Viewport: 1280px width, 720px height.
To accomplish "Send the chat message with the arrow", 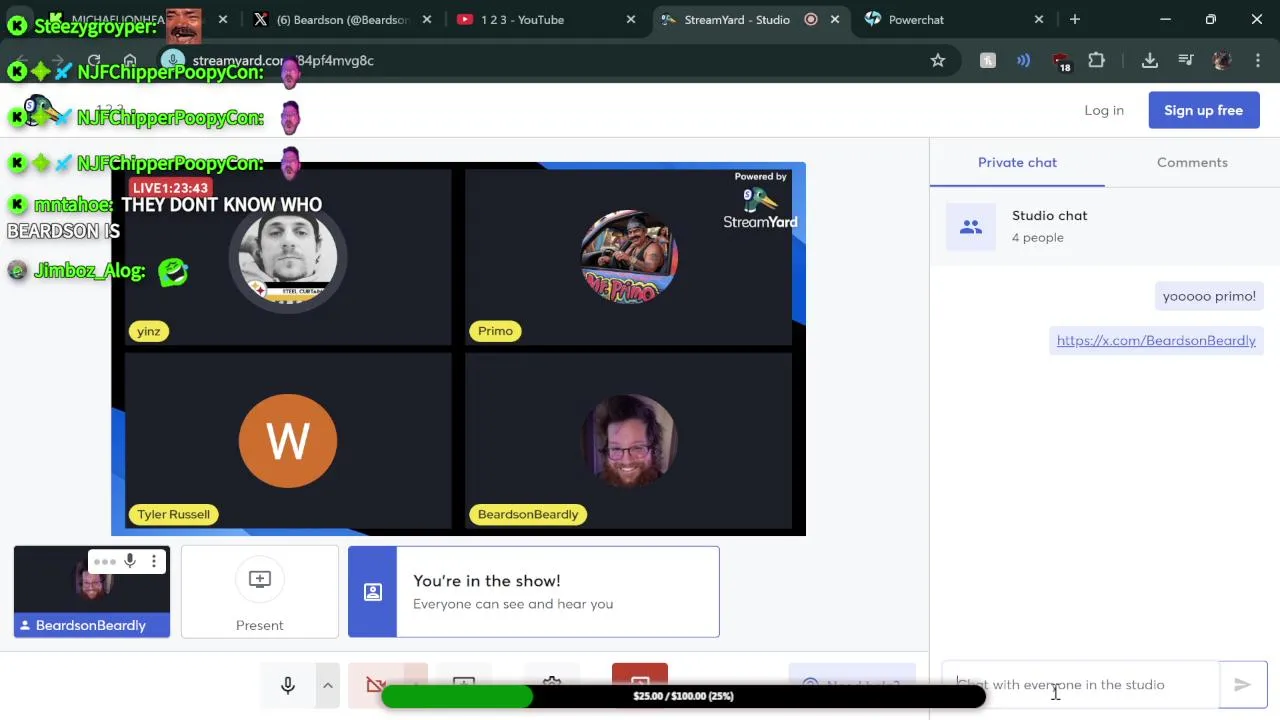I will (1243, 685).
